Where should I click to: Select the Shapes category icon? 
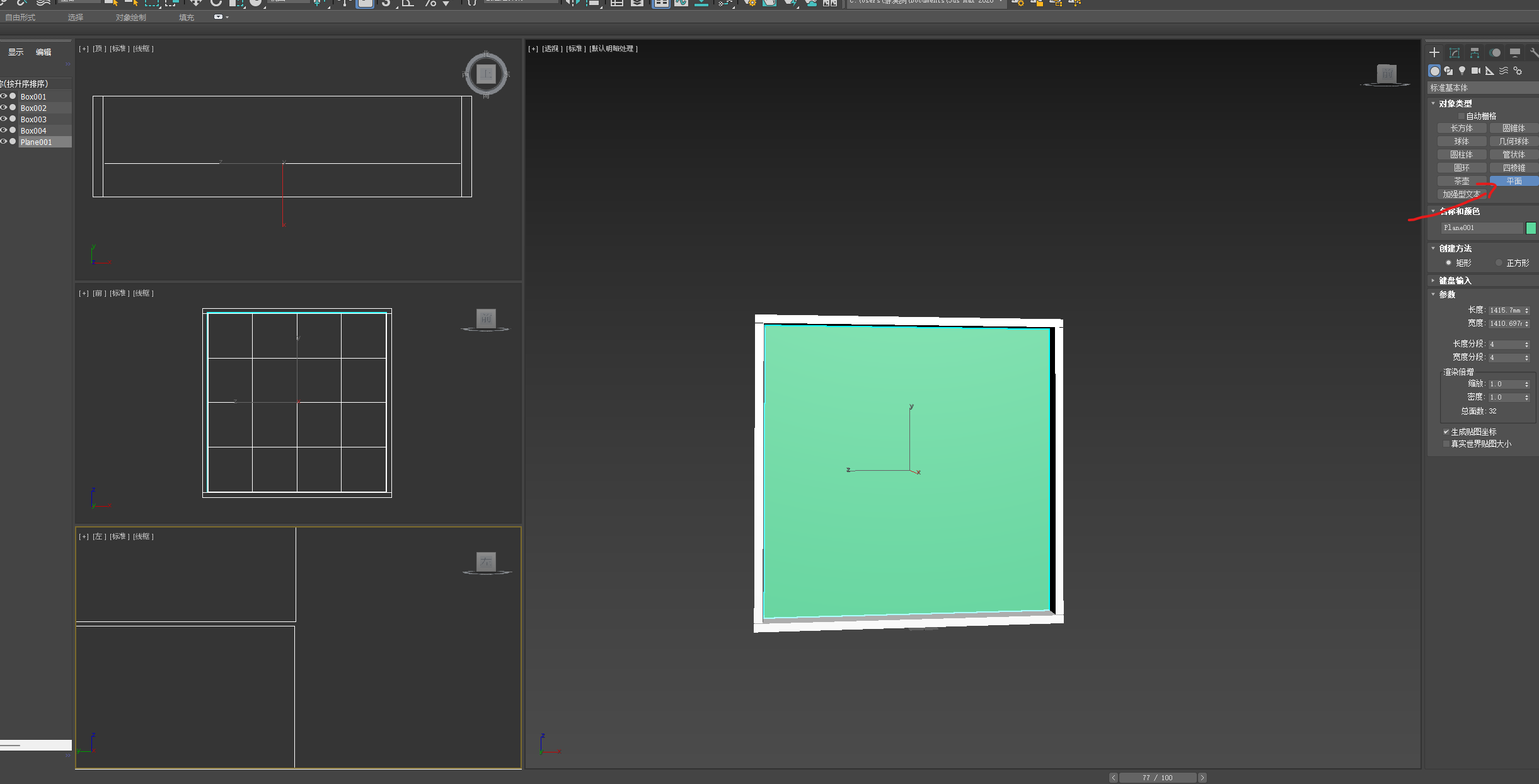click(x=1448, y=71)
